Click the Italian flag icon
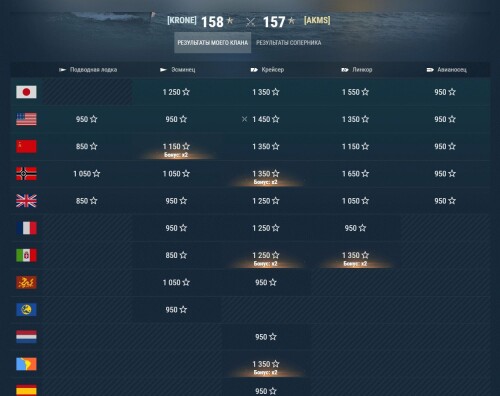The height and width of the screenshot is (396, 500). (26, 255)
